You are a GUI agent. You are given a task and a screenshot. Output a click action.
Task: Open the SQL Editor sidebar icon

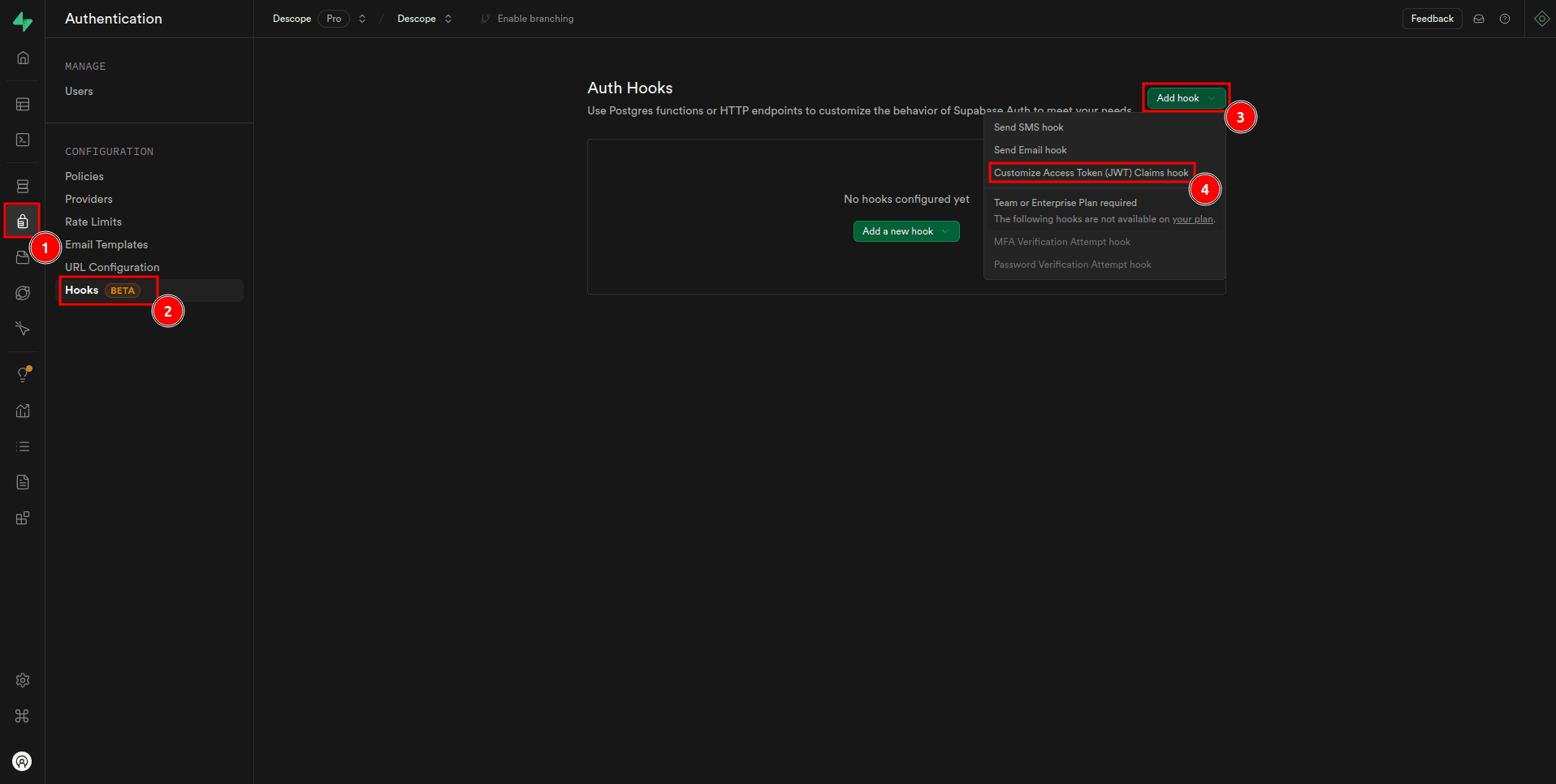(x=23, y=140)
